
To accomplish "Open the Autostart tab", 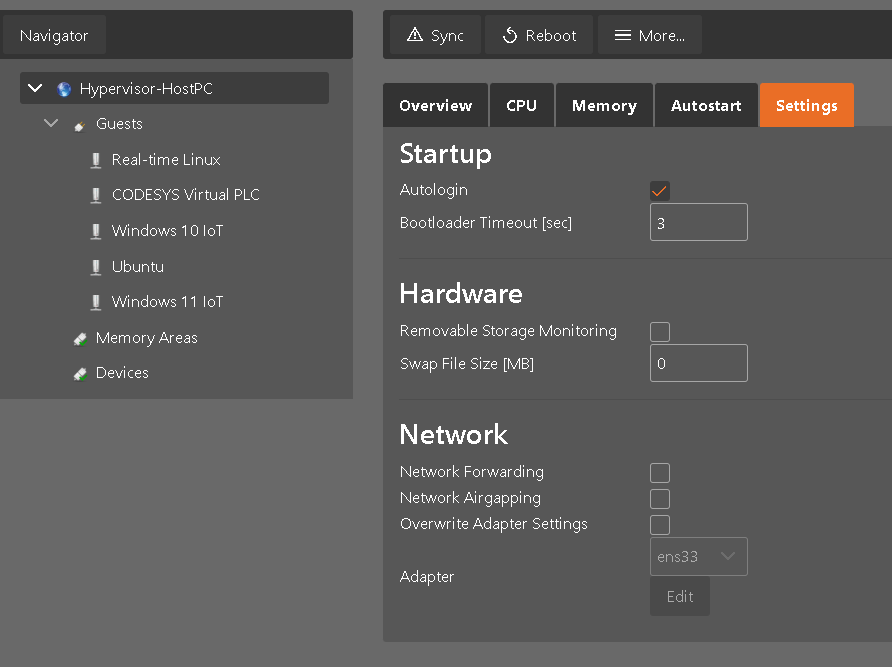I will click(x=706, y=104).
